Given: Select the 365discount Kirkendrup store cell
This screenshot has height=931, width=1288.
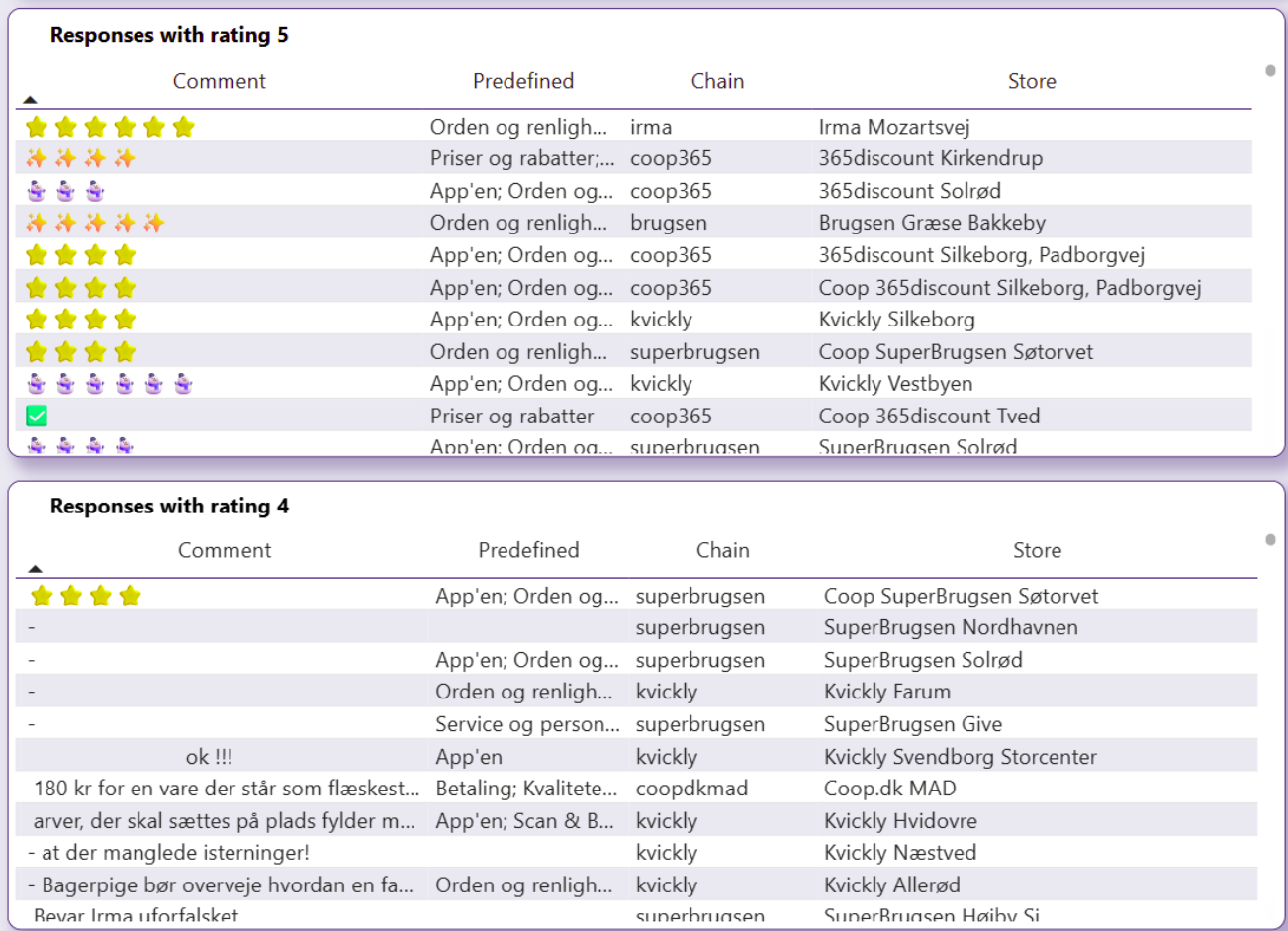Looking at the screenshot, I should pos(931,158).
